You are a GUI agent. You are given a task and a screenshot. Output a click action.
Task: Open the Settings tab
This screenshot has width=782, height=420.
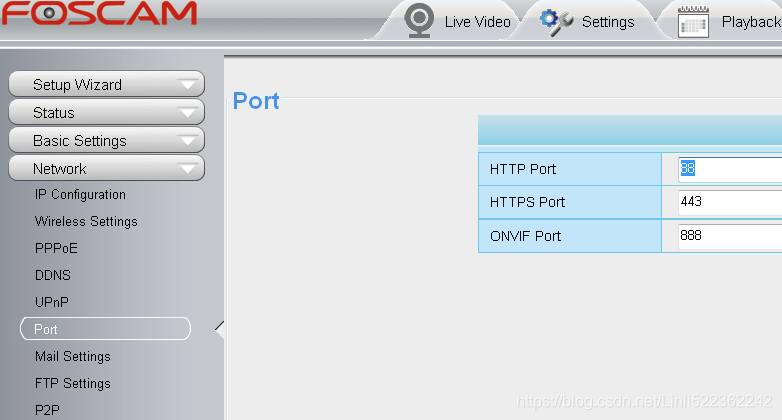[x=608, y=22]
